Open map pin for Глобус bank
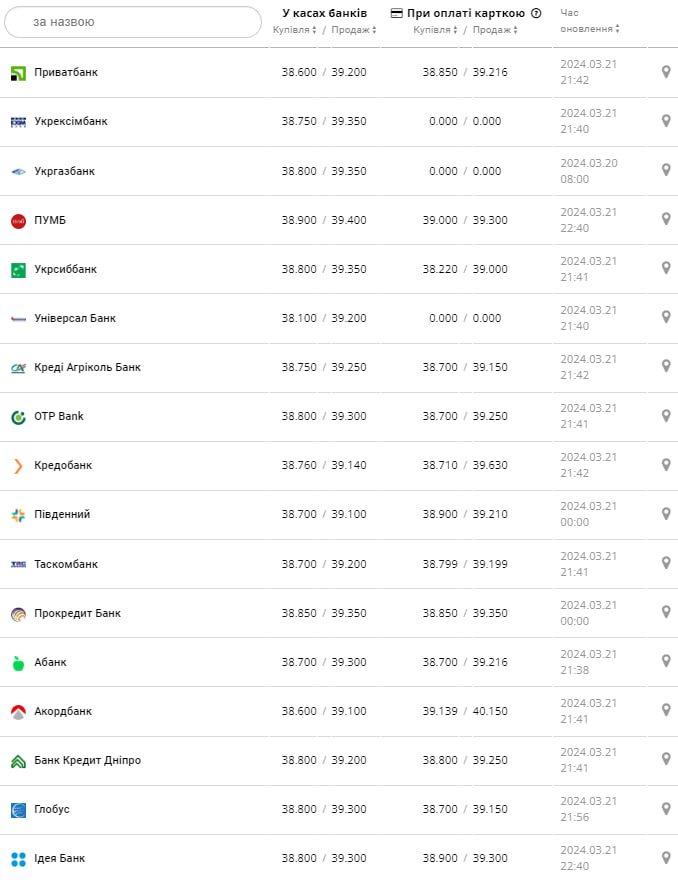This screenshot has width=678, height=880. 666,808
